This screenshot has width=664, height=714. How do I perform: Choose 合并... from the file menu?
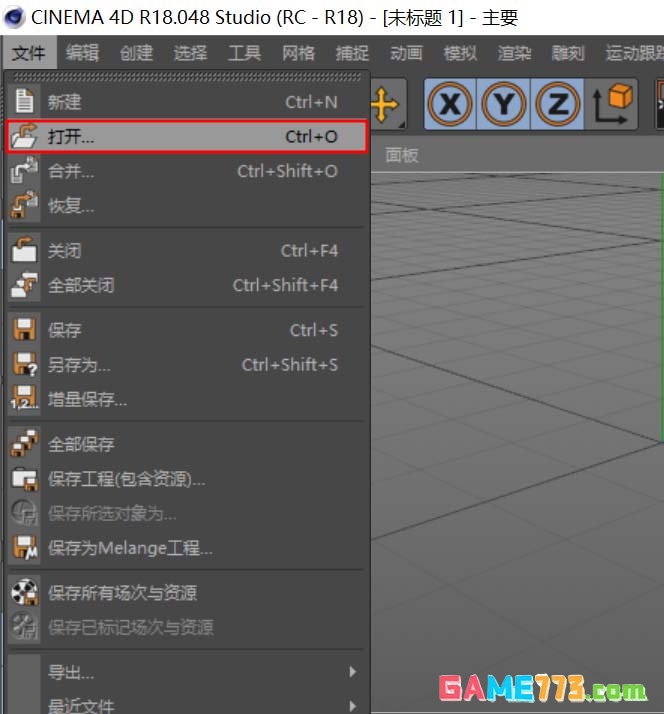tap(186, 171)
